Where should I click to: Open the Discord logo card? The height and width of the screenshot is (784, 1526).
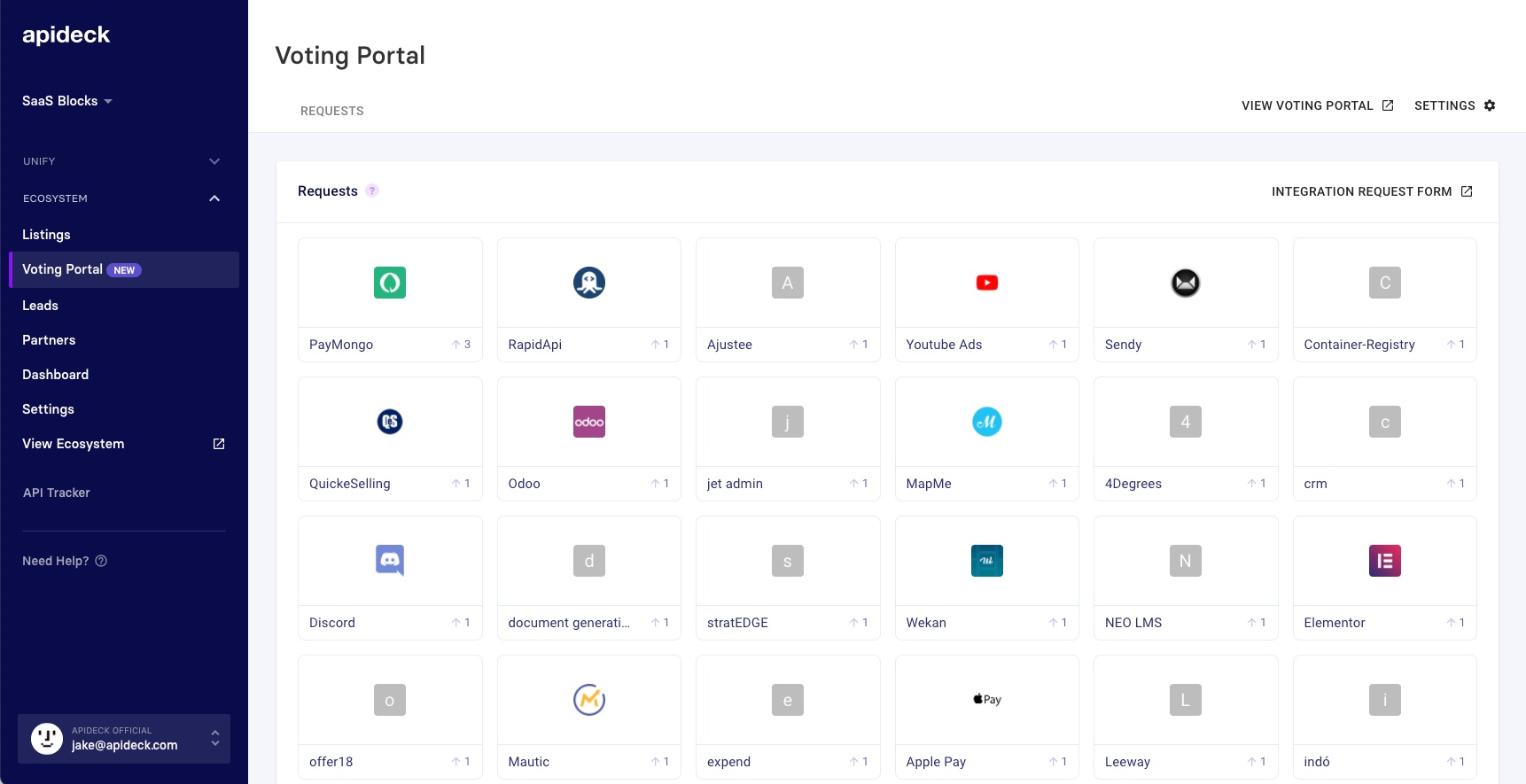coord(390,561)
